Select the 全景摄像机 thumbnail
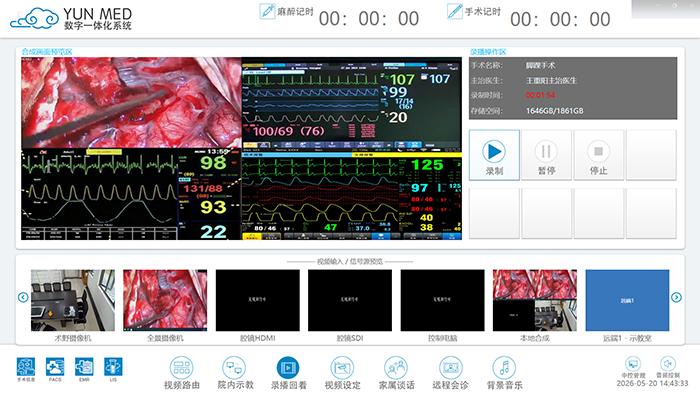This screenshot has width=700, height=394. [x=165, y=300]
